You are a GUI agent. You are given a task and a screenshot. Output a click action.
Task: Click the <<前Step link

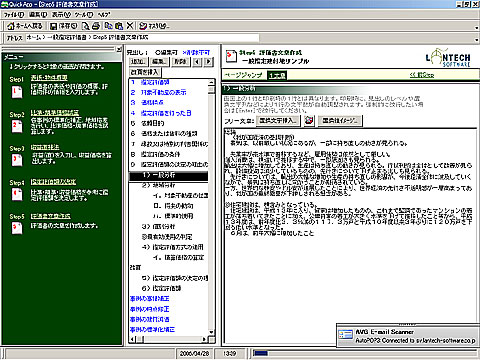pos(422,75)
